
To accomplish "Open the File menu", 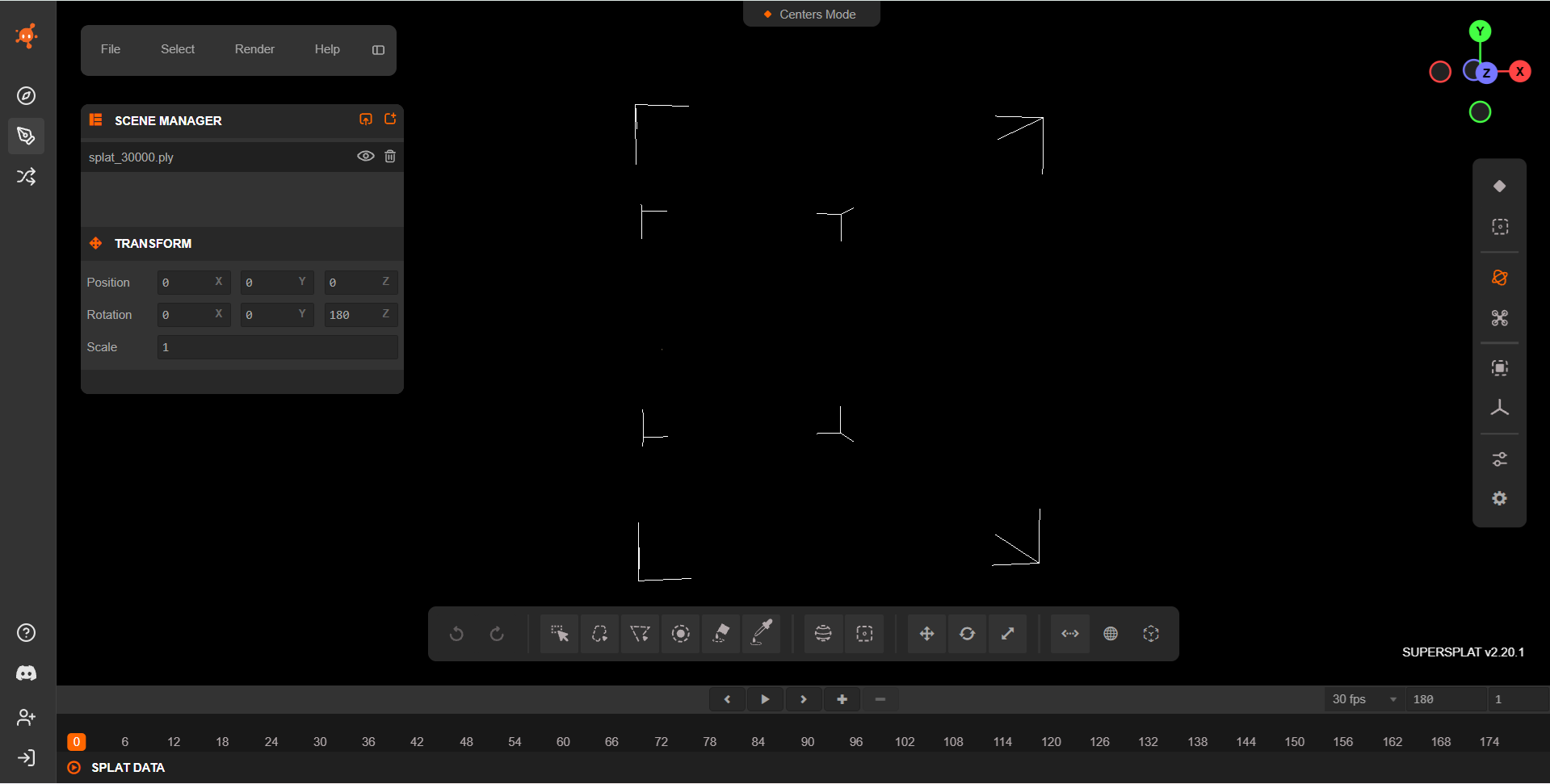I will 111,49.
